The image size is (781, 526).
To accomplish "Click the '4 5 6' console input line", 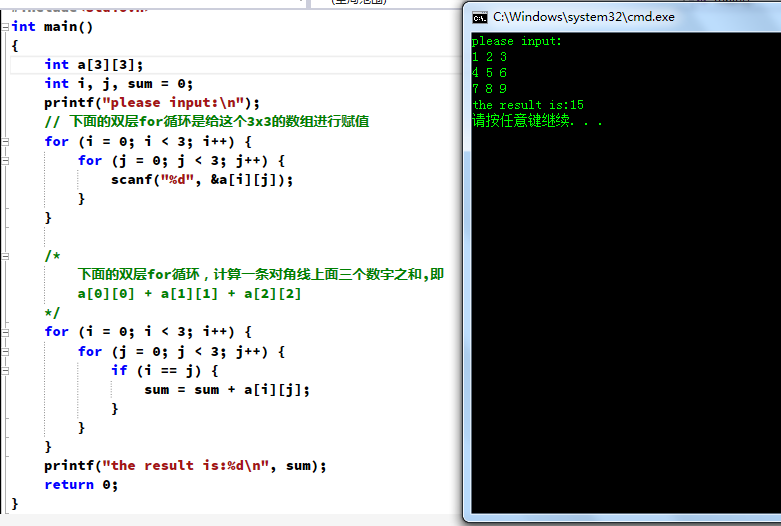I will (x=490, y=73).
